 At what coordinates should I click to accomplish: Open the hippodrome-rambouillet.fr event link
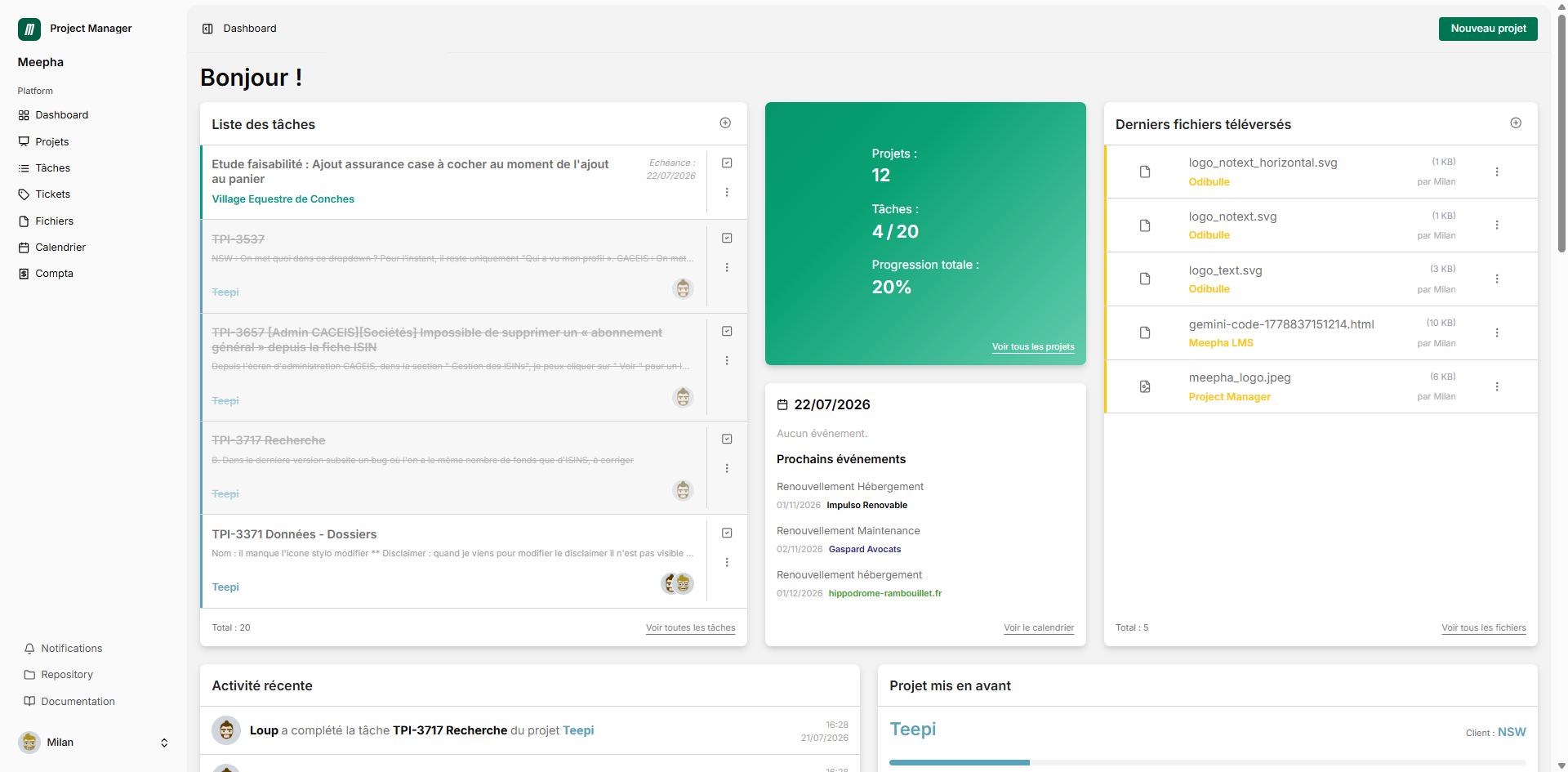pyautogui.click(x=885, y=593)
